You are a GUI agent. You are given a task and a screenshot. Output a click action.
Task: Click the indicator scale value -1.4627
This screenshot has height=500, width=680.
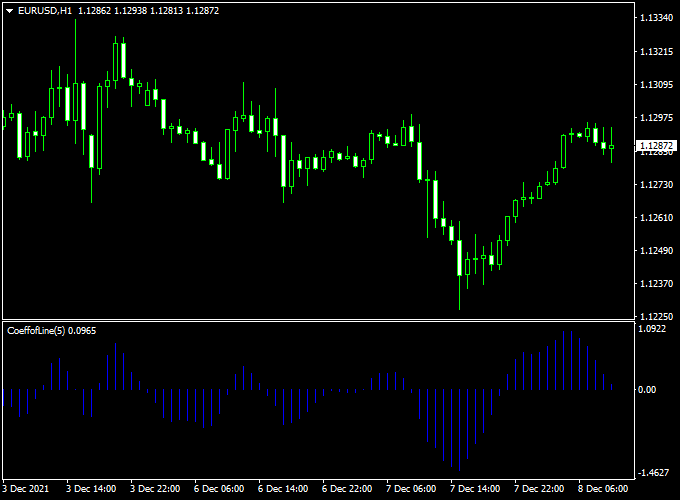click(654, 473)
